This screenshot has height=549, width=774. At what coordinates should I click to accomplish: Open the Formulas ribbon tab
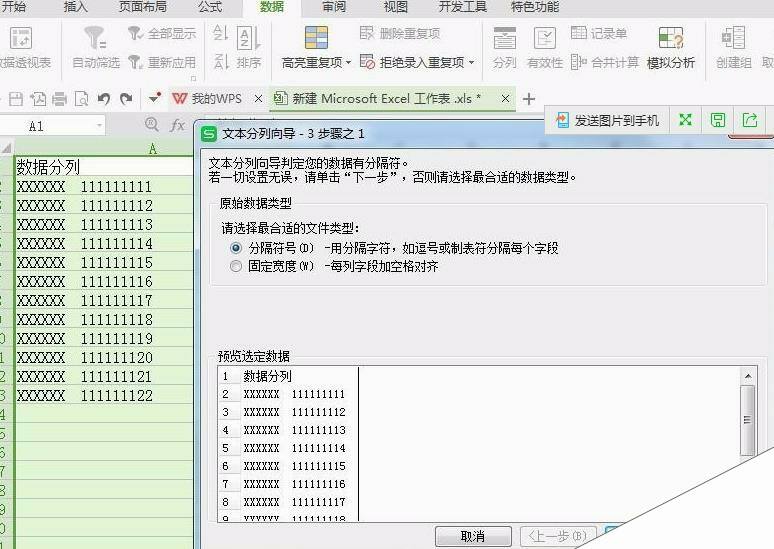click(x=210, y=7)
